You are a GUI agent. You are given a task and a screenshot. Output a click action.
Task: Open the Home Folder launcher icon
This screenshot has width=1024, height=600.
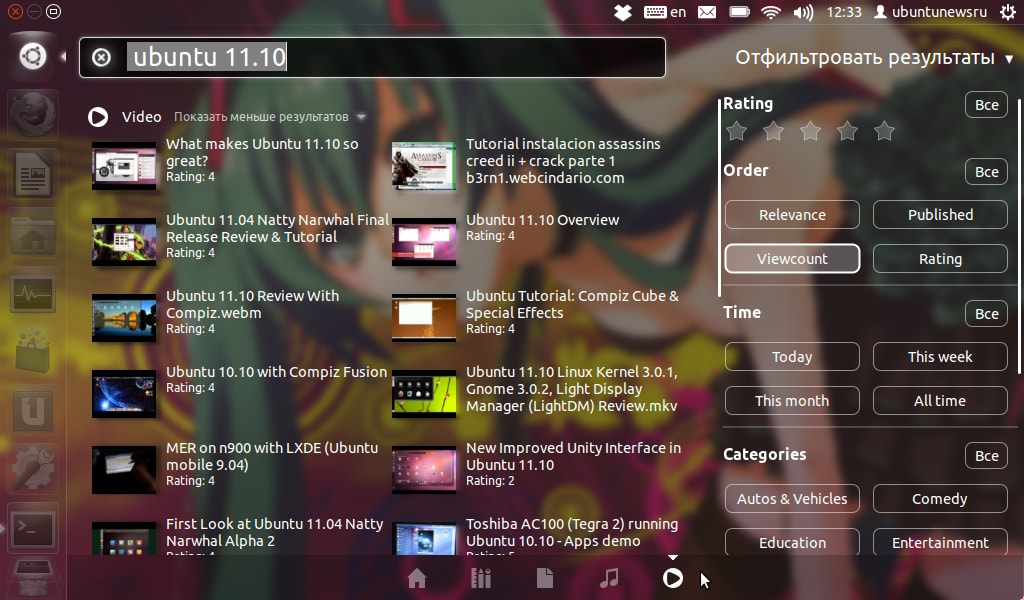coord(33,233)
